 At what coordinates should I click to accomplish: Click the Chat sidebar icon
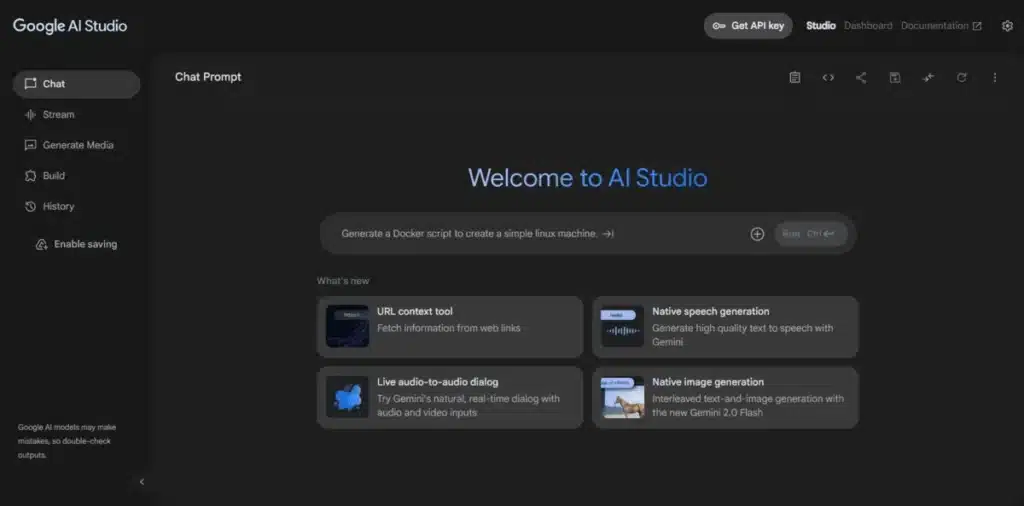30,84
